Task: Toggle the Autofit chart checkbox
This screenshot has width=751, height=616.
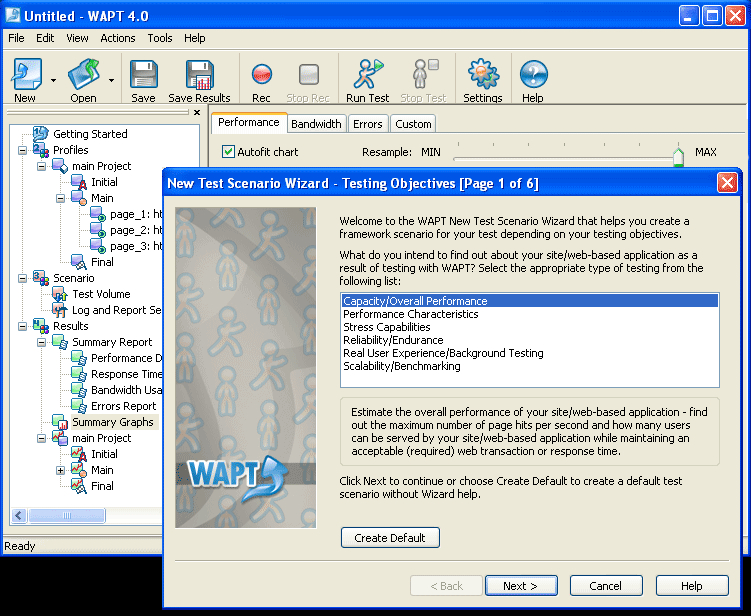Action: 228,152
